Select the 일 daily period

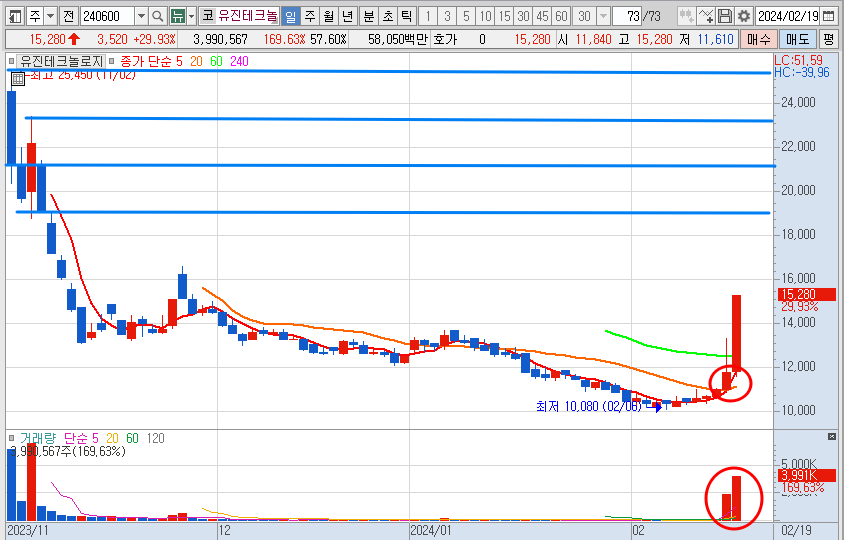(x=291, y=16)
